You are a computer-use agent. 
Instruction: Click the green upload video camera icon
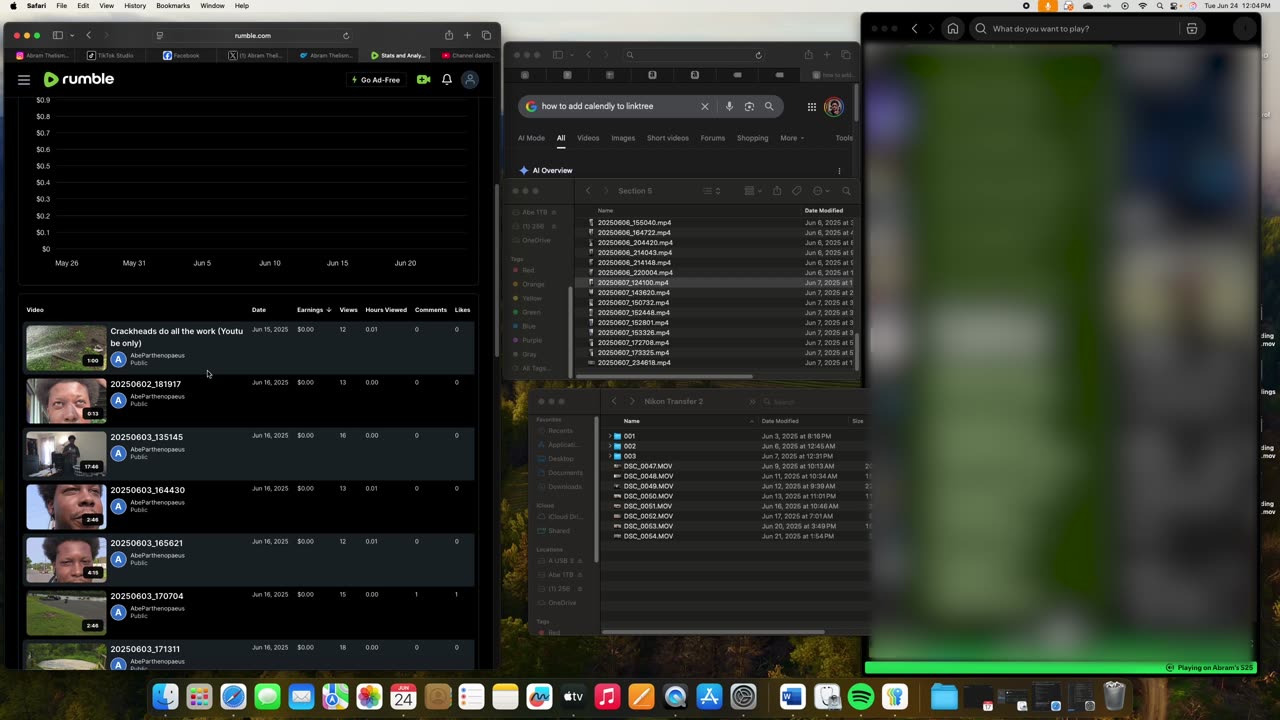point(424,80)
